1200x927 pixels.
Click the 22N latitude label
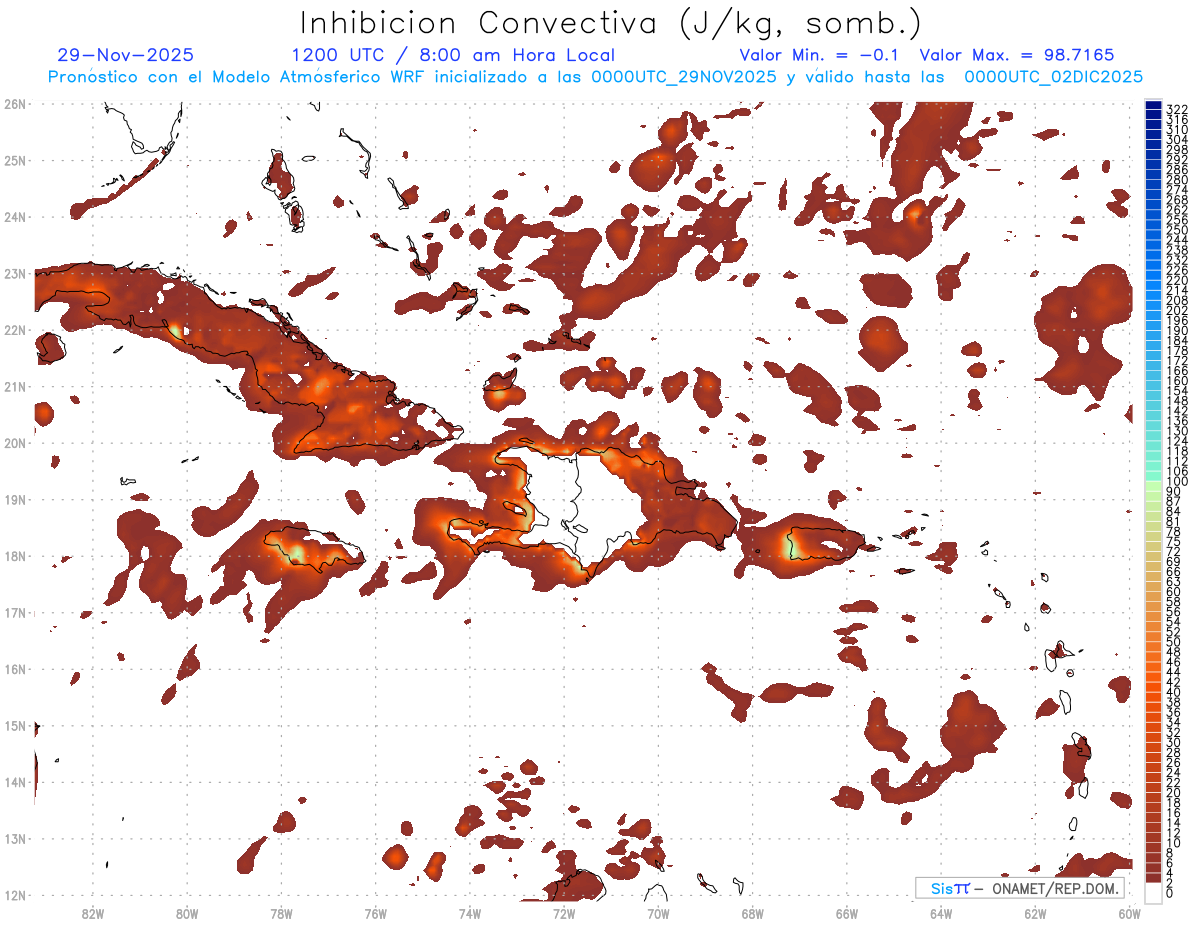click(x=14, y=330)
